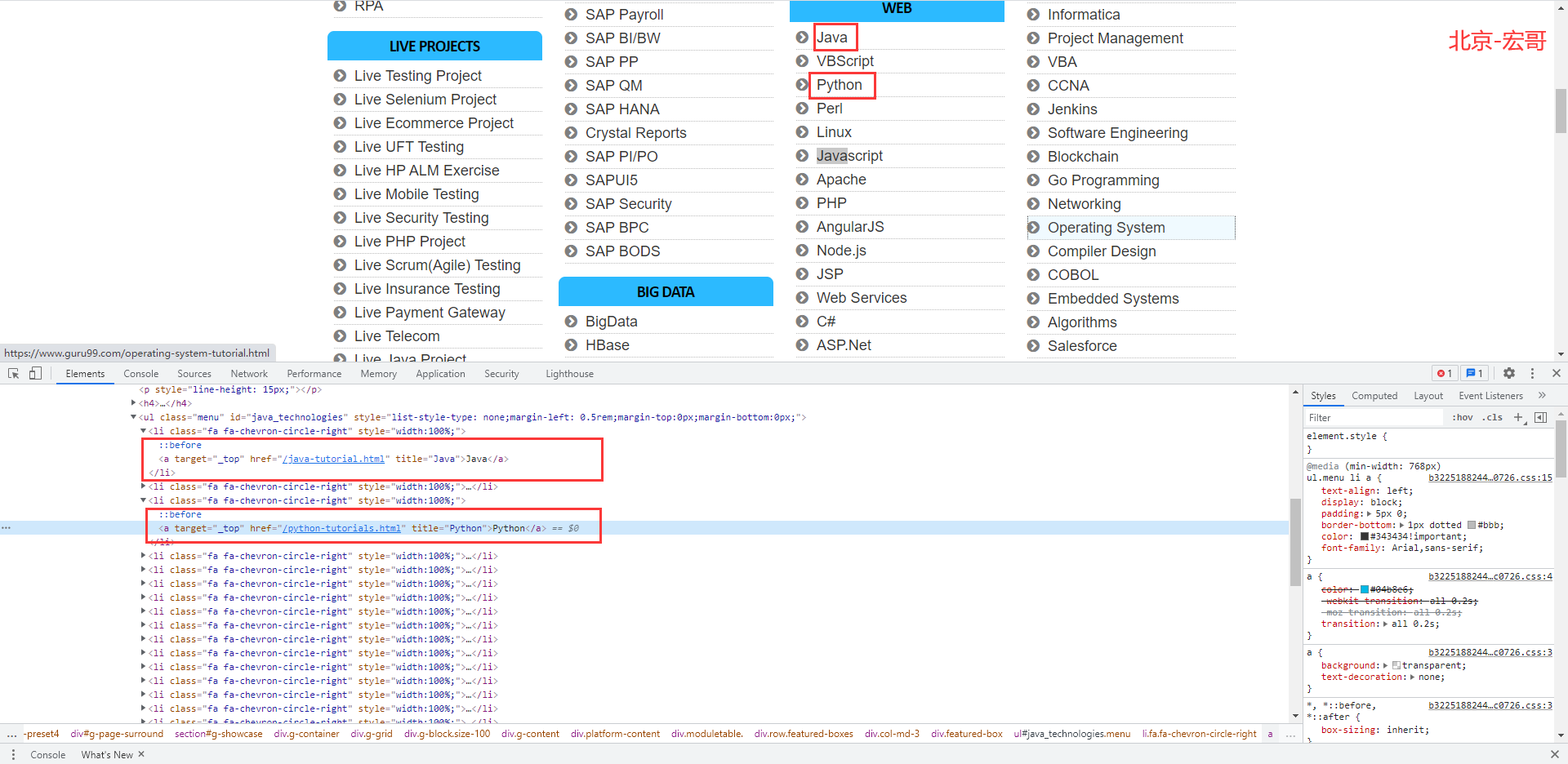Image resolution: width=1568 pixels, height=764 pixels.
Task: Show more style pane tabs chevron
Action: click(x=1542, y=395)
